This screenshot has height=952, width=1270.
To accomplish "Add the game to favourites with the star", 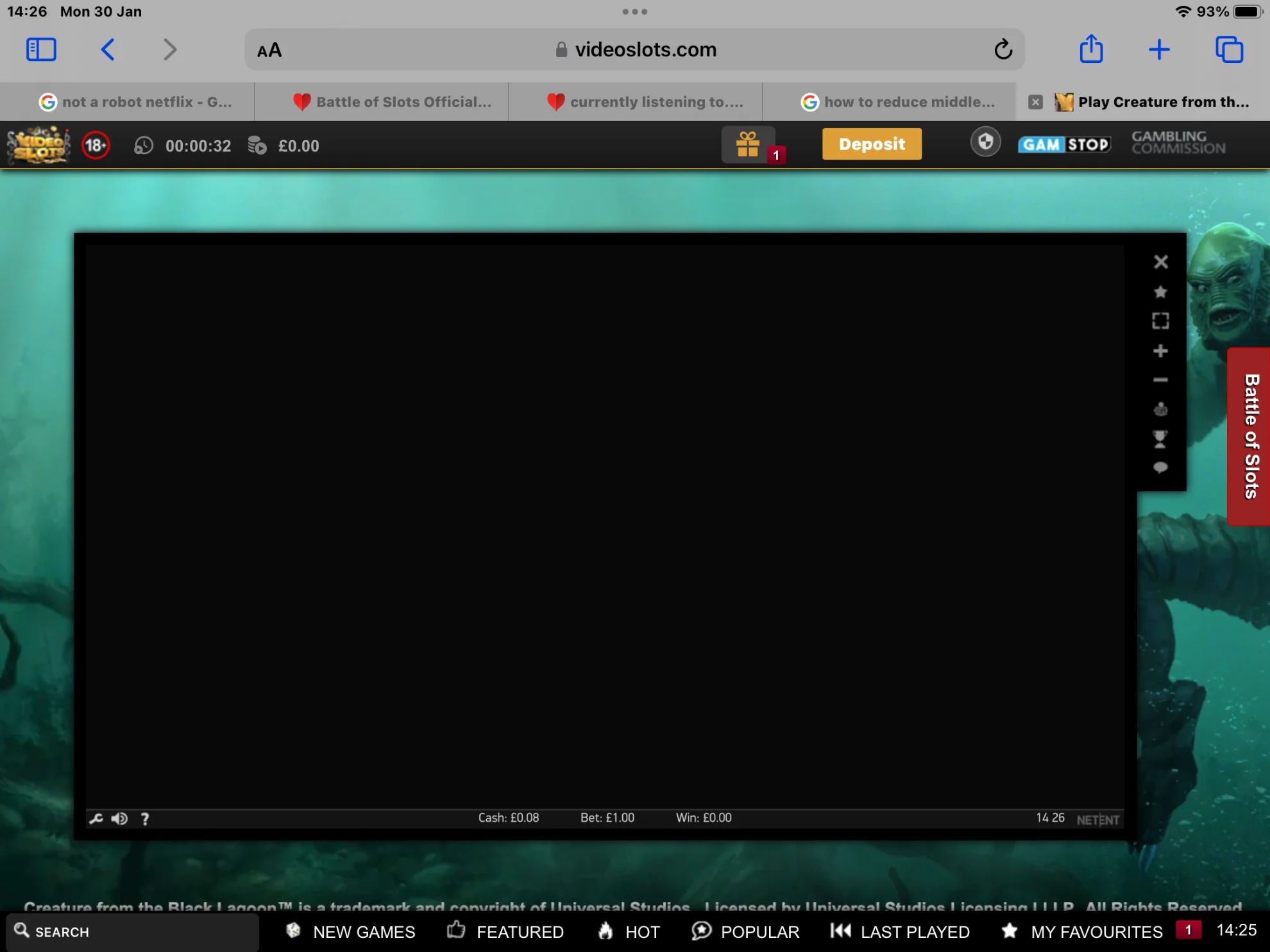I will (1160, 292).
